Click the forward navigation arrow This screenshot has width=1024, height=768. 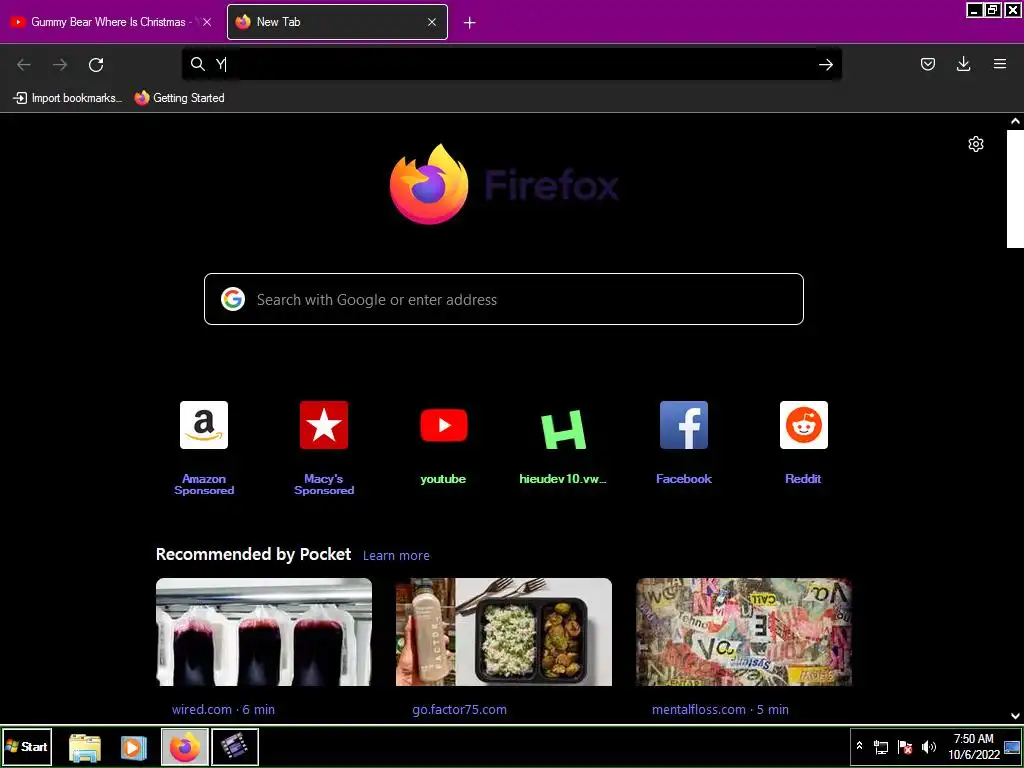click(x=60, y=64)
